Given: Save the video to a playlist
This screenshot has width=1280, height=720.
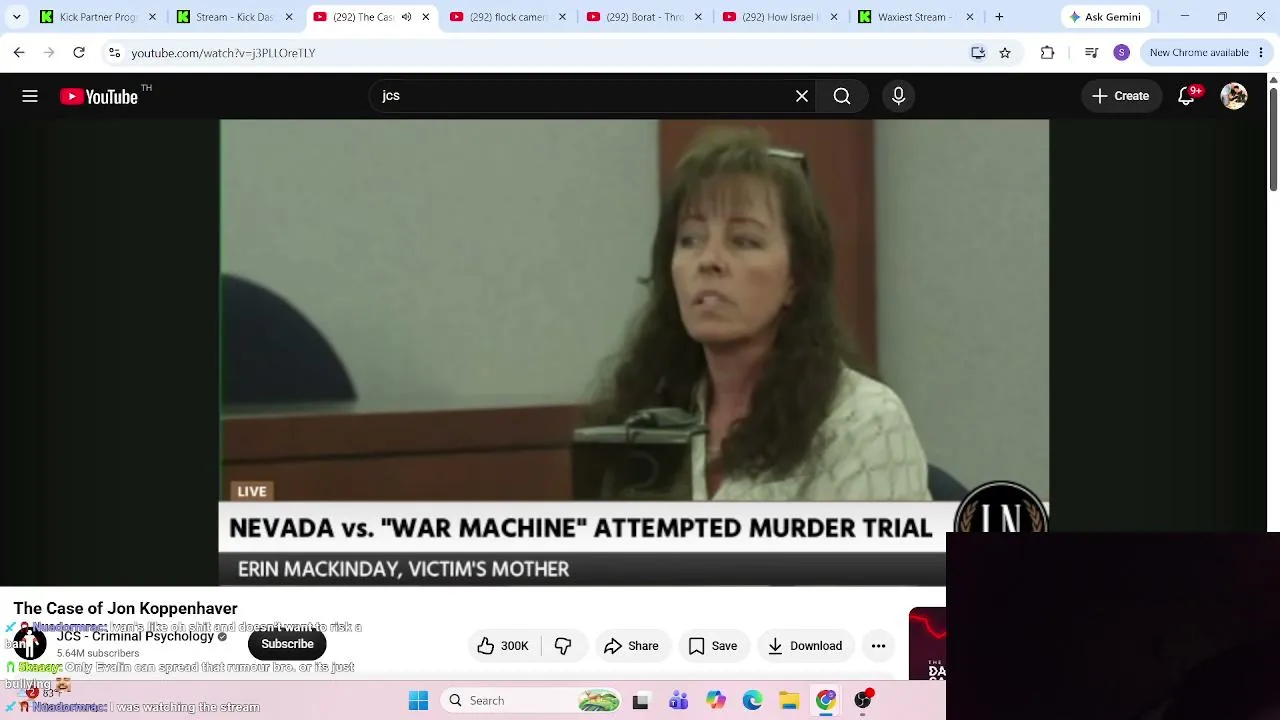Looking at the screenshot, I should (x=713, y=646).
